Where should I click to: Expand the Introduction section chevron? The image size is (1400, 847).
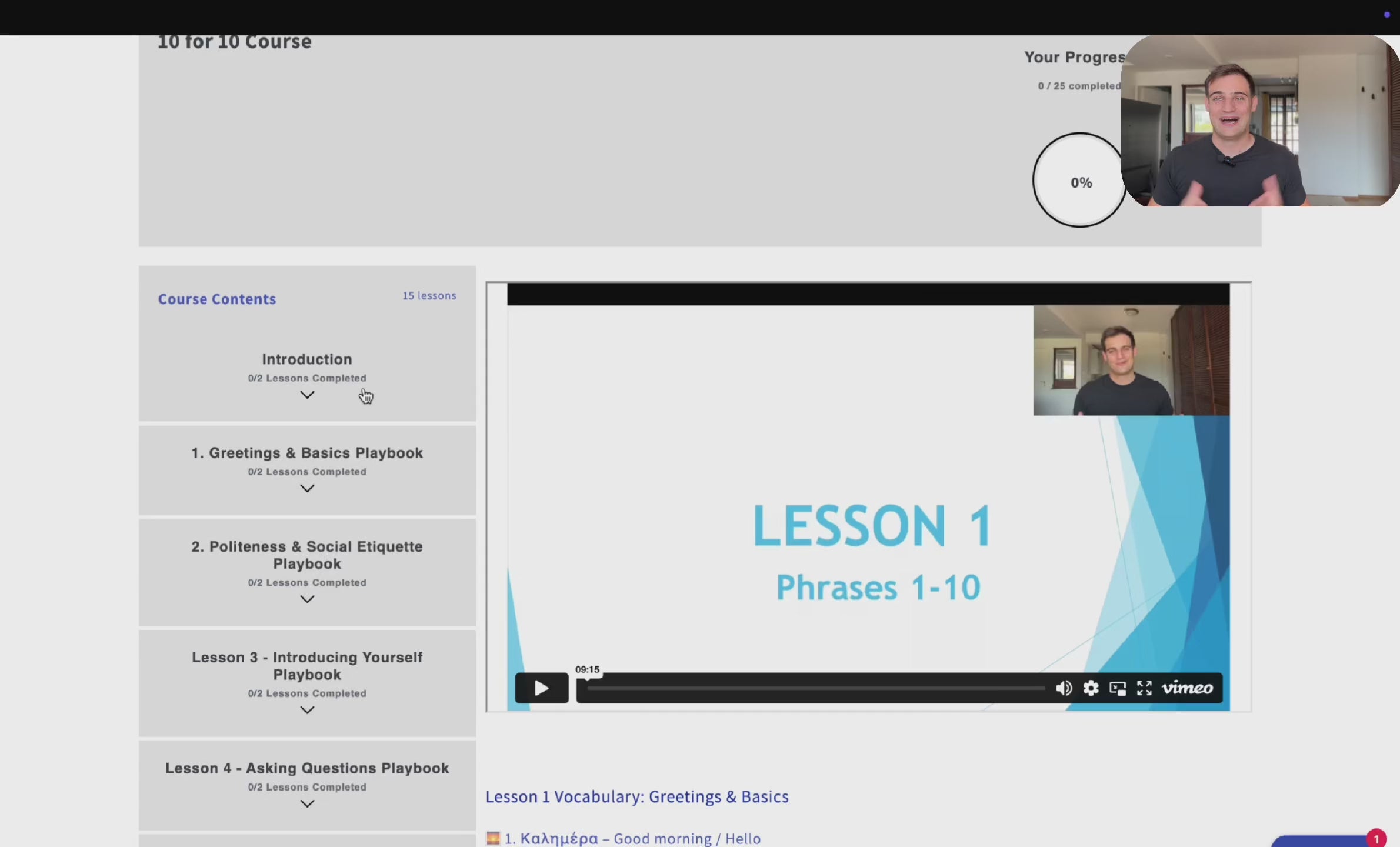pos(307,395)
